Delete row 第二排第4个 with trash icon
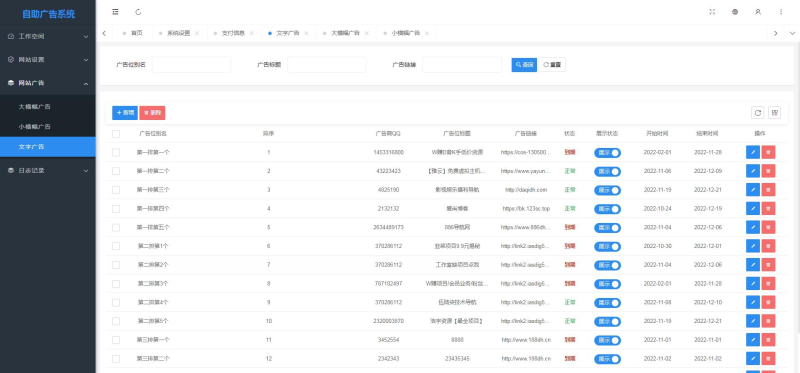 click(768, 302)
